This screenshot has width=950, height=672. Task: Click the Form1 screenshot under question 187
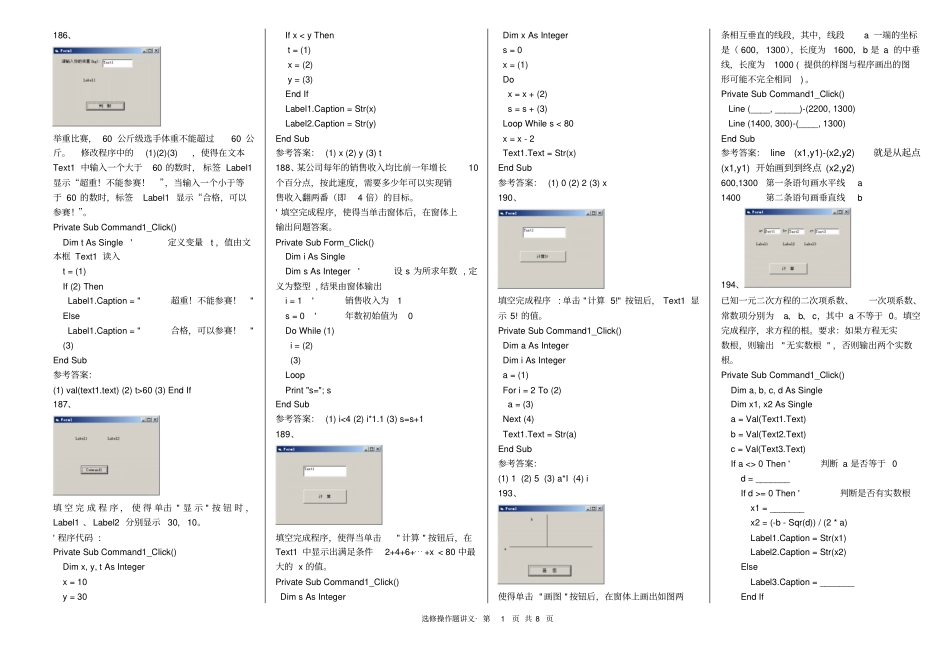pos(107,456)
